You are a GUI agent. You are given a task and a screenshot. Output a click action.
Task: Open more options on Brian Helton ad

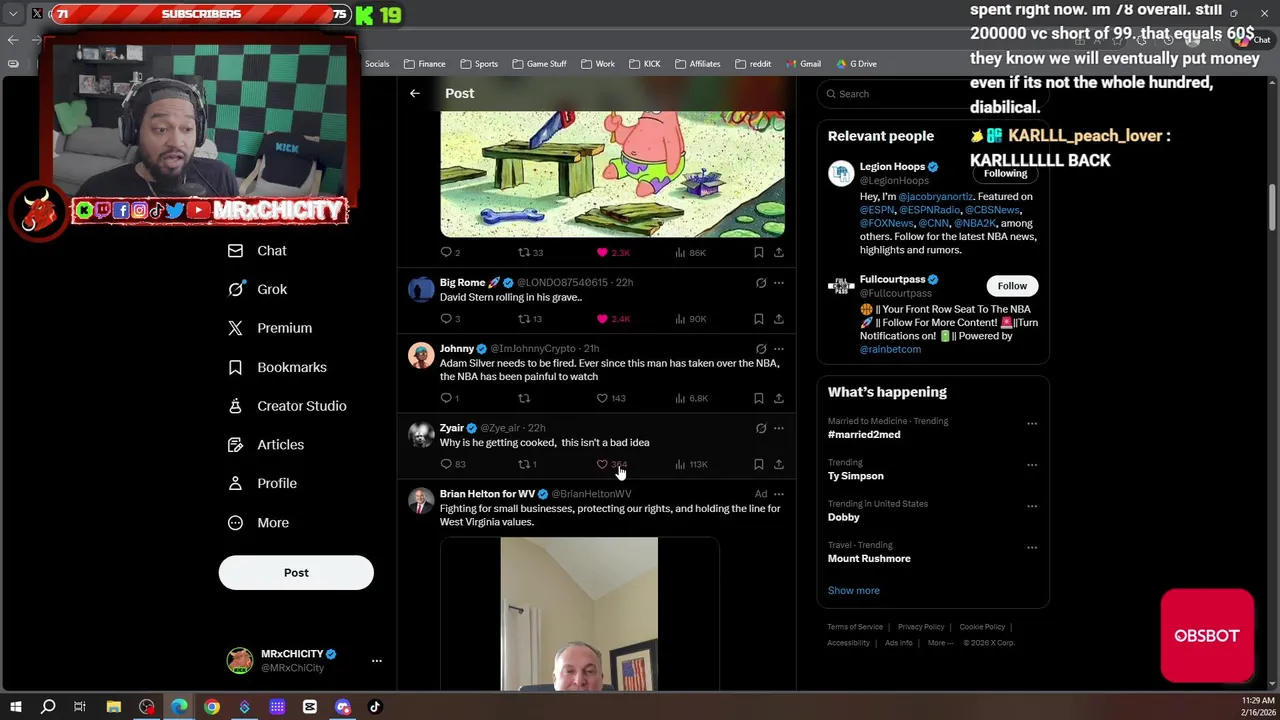[x=779, y=494]
